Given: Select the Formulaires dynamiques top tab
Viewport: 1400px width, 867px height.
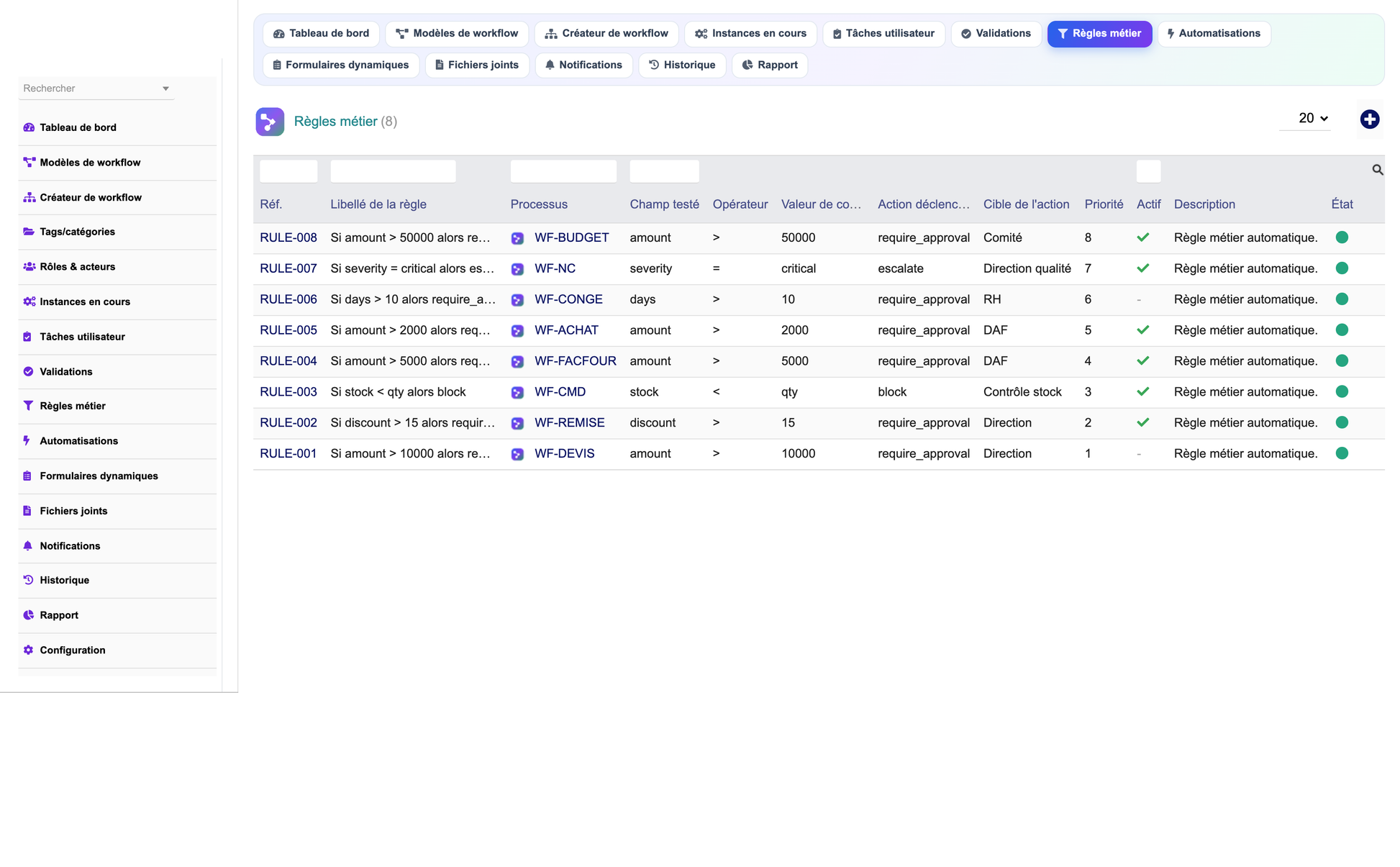Looking at the screenshot, I should (x=341, y=65).
